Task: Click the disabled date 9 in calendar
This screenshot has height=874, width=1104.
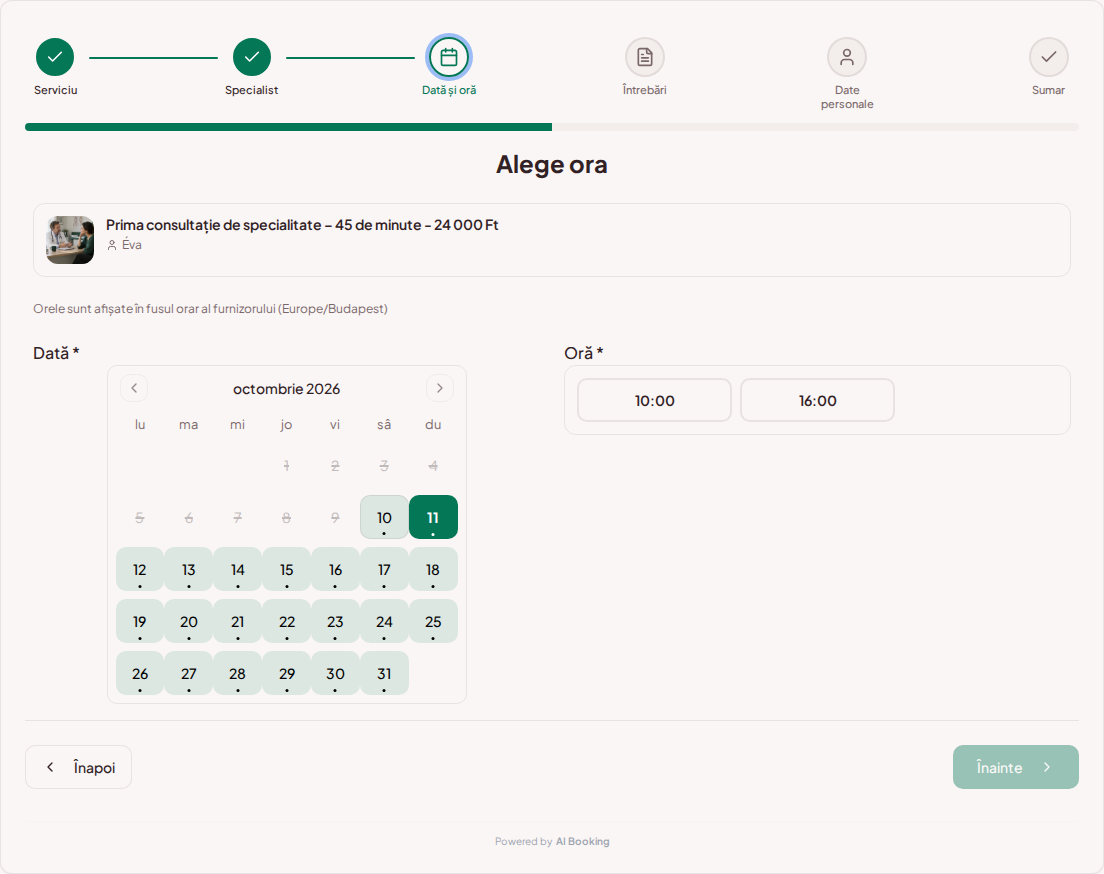Action: tap(335, 518)
